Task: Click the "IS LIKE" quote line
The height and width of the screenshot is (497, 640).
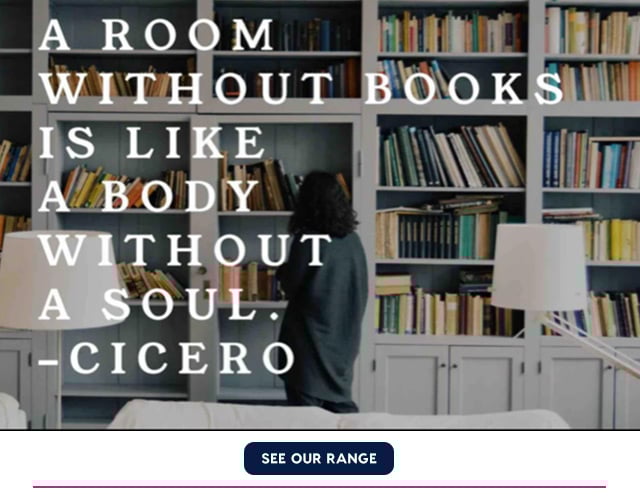Action: [153, 142]
